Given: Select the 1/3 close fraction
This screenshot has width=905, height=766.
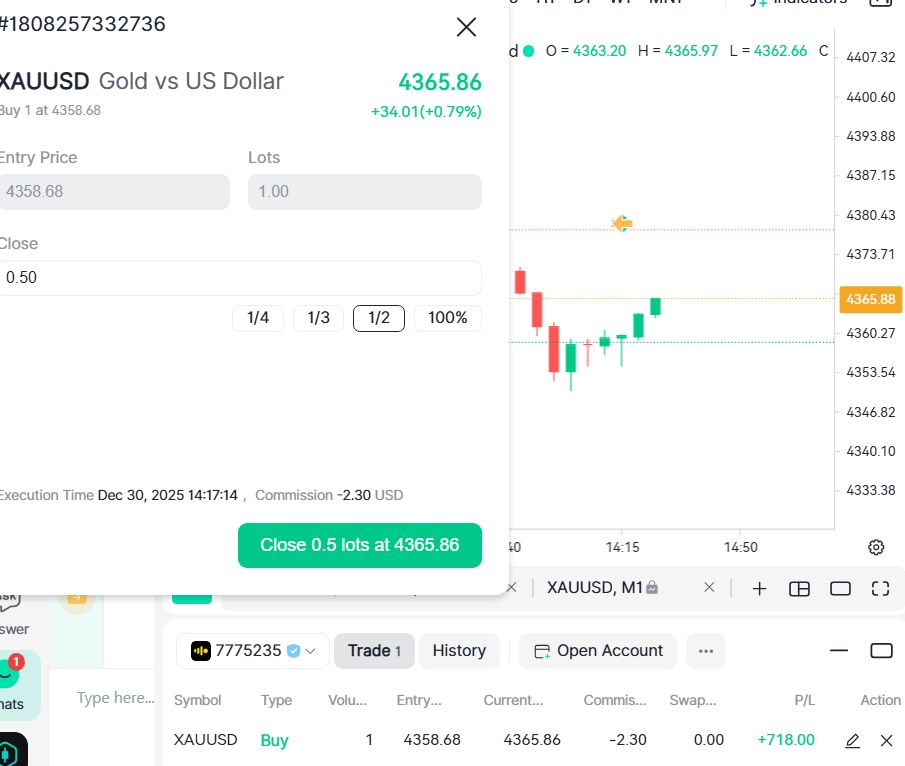Looking at the screenshot, I should click(318, 318).
